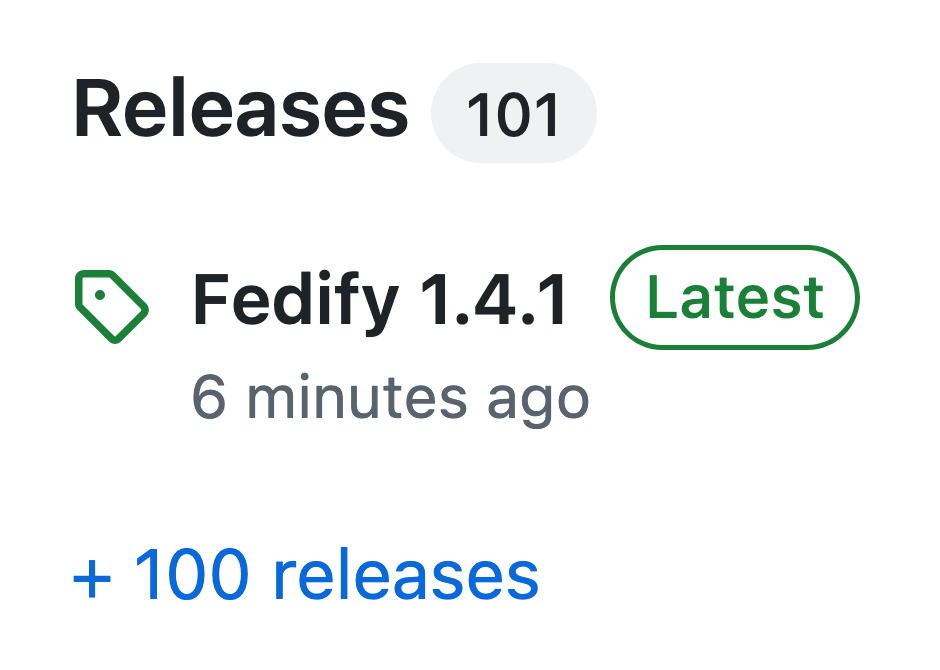Click the number 100 in the blue link

pyautogui.click(x=192, y=577)
